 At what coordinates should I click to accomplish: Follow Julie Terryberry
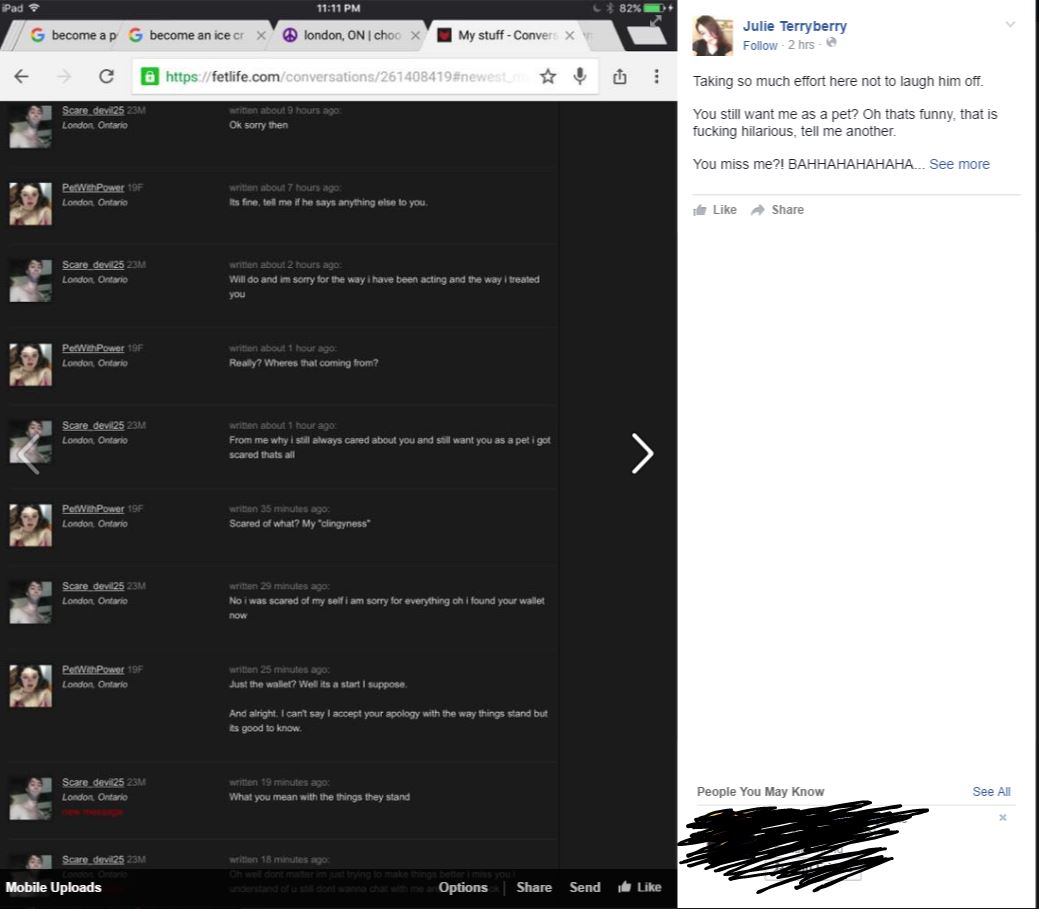click(759, 45)
